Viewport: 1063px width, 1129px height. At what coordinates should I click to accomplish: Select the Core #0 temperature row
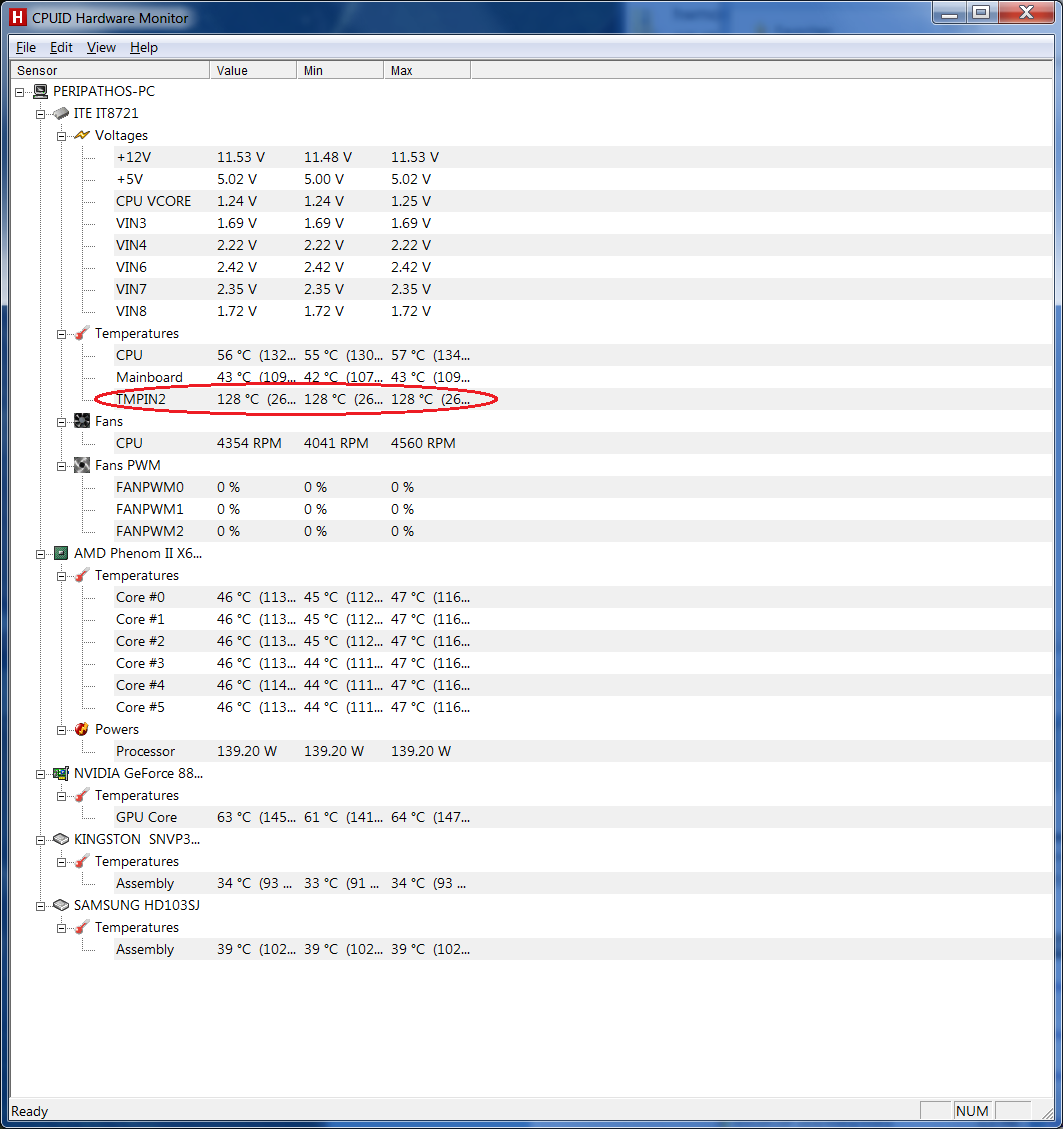tap(583, 597)
